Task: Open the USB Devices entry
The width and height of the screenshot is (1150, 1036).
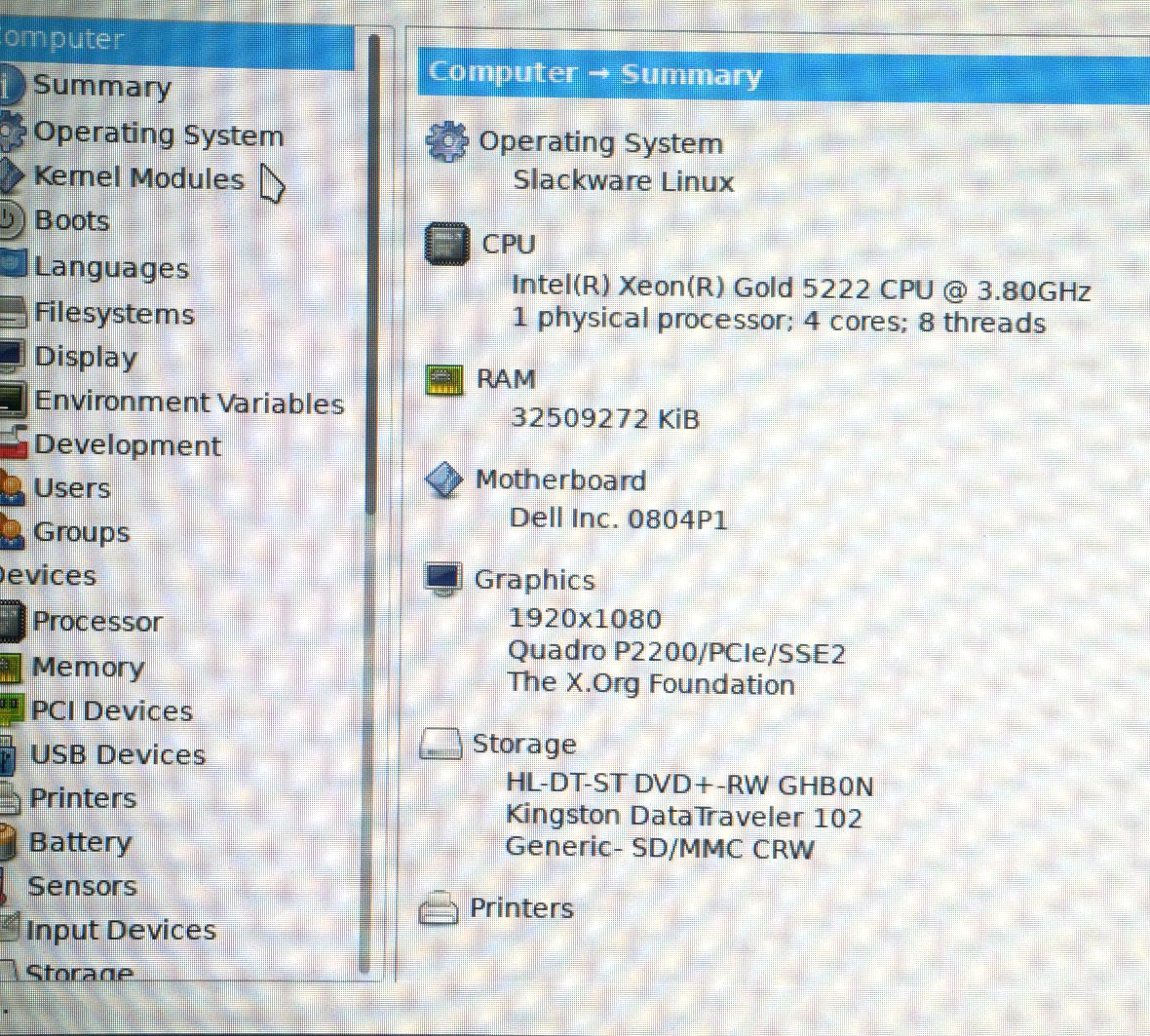Action: pos(117,754)
